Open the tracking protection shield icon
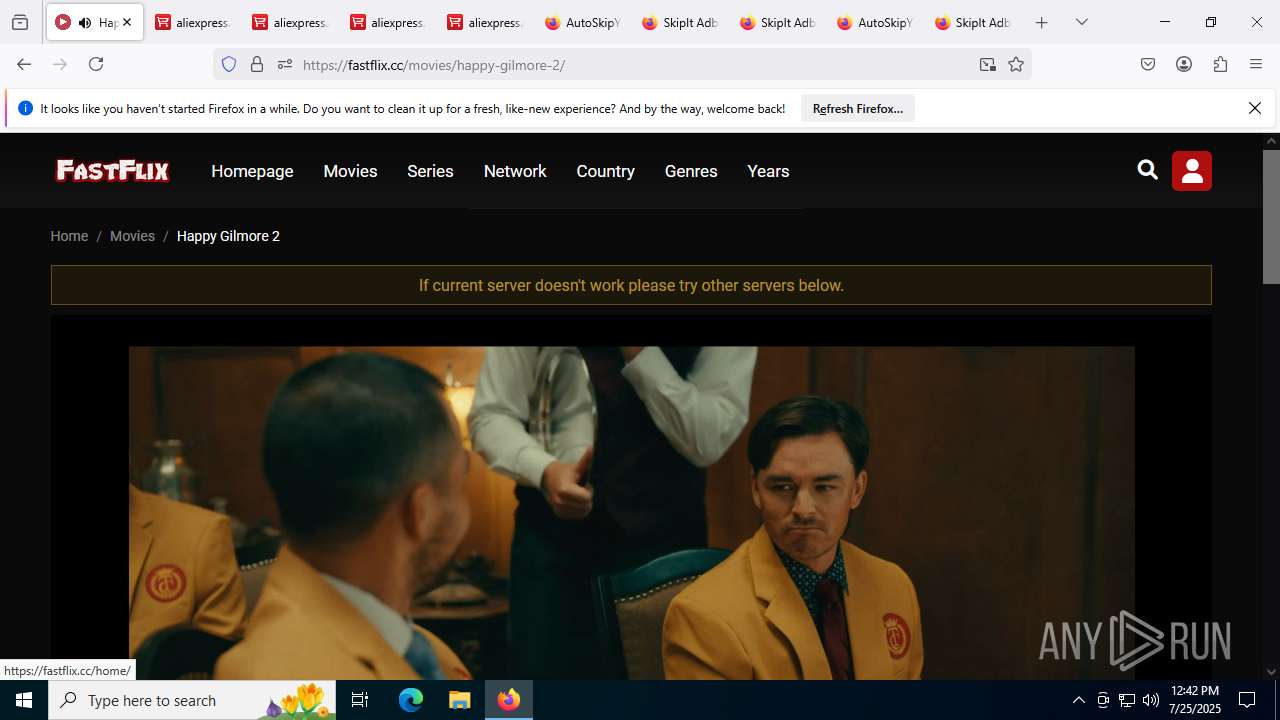Viewport: 1280px width, 720px height. (x=229, y=64)
